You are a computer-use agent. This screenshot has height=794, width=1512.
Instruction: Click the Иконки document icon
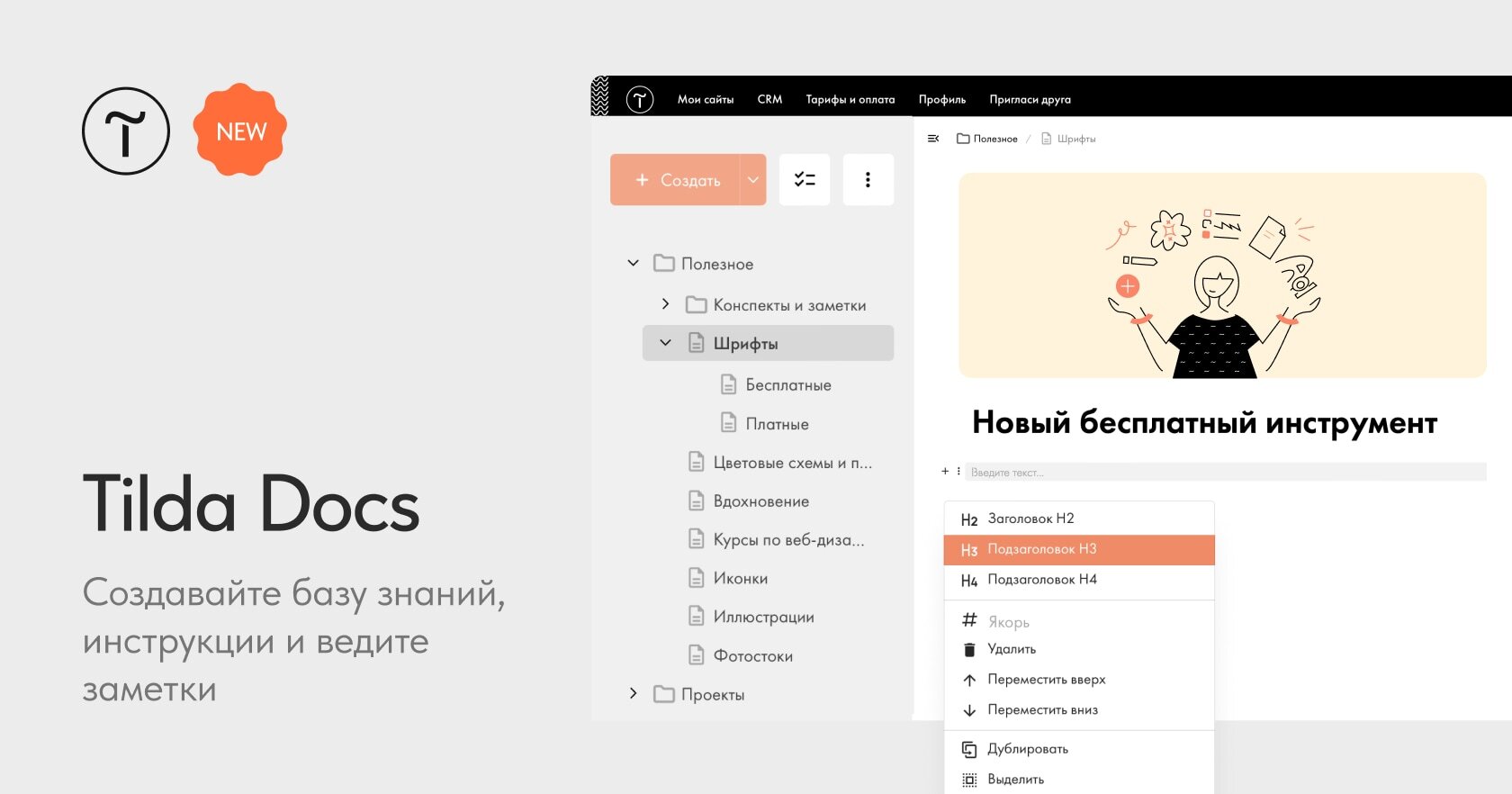pos(696,578)
